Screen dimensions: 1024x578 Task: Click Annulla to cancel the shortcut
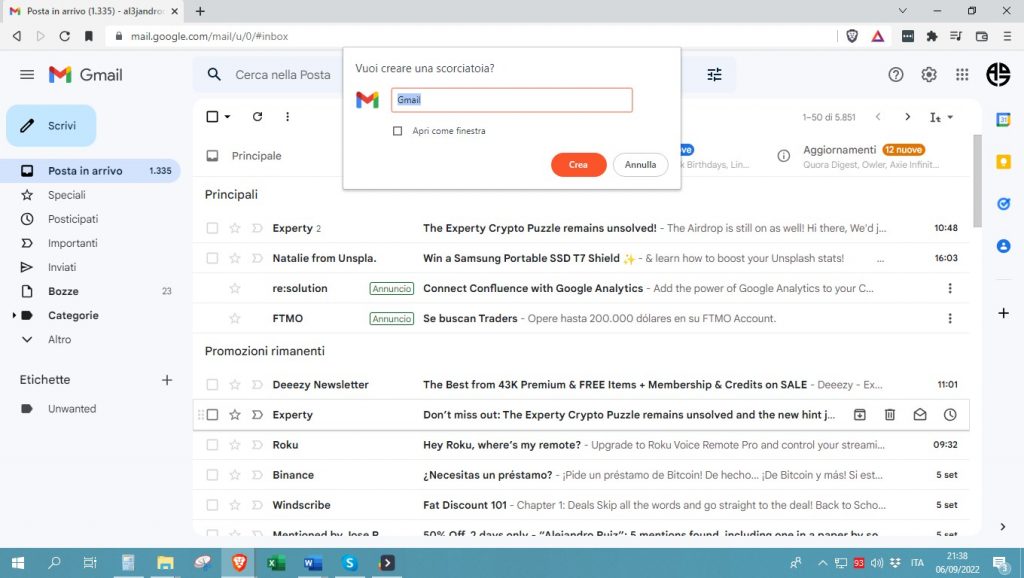(640, 165)
